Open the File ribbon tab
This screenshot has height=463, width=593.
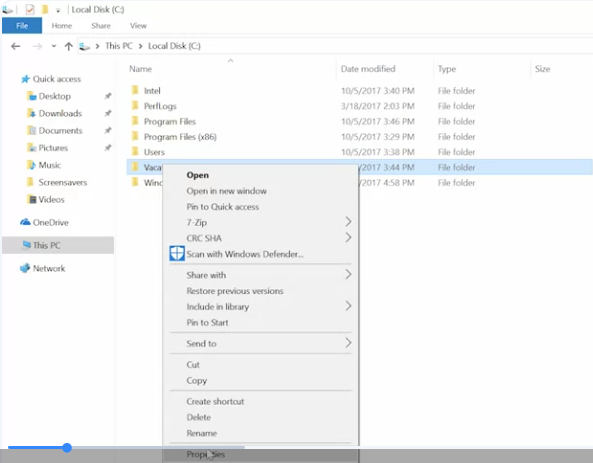(x=22, y=26)
